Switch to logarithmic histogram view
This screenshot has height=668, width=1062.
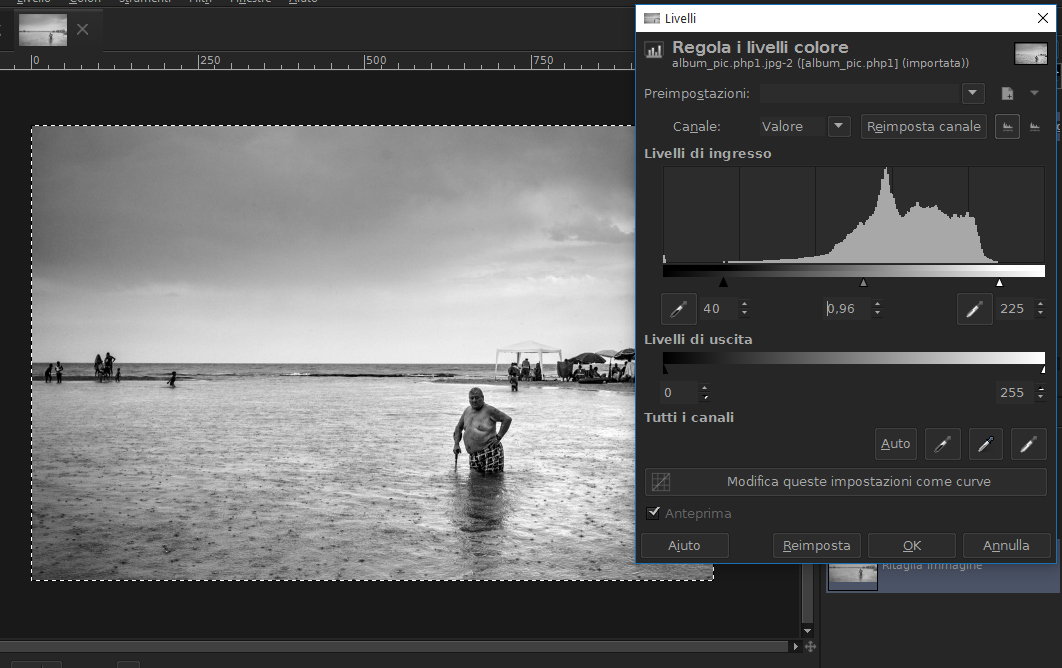[1035, 127]
